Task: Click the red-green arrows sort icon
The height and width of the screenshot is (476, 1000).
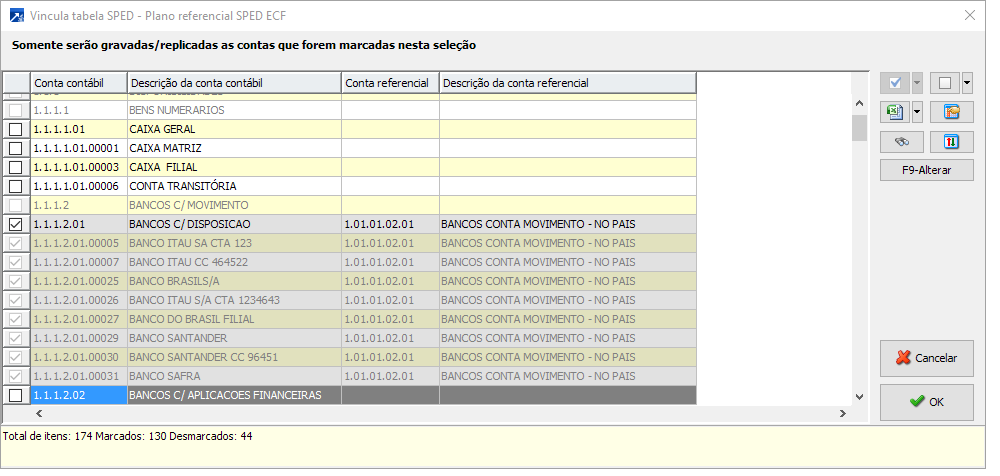Action: click(952, 142)
